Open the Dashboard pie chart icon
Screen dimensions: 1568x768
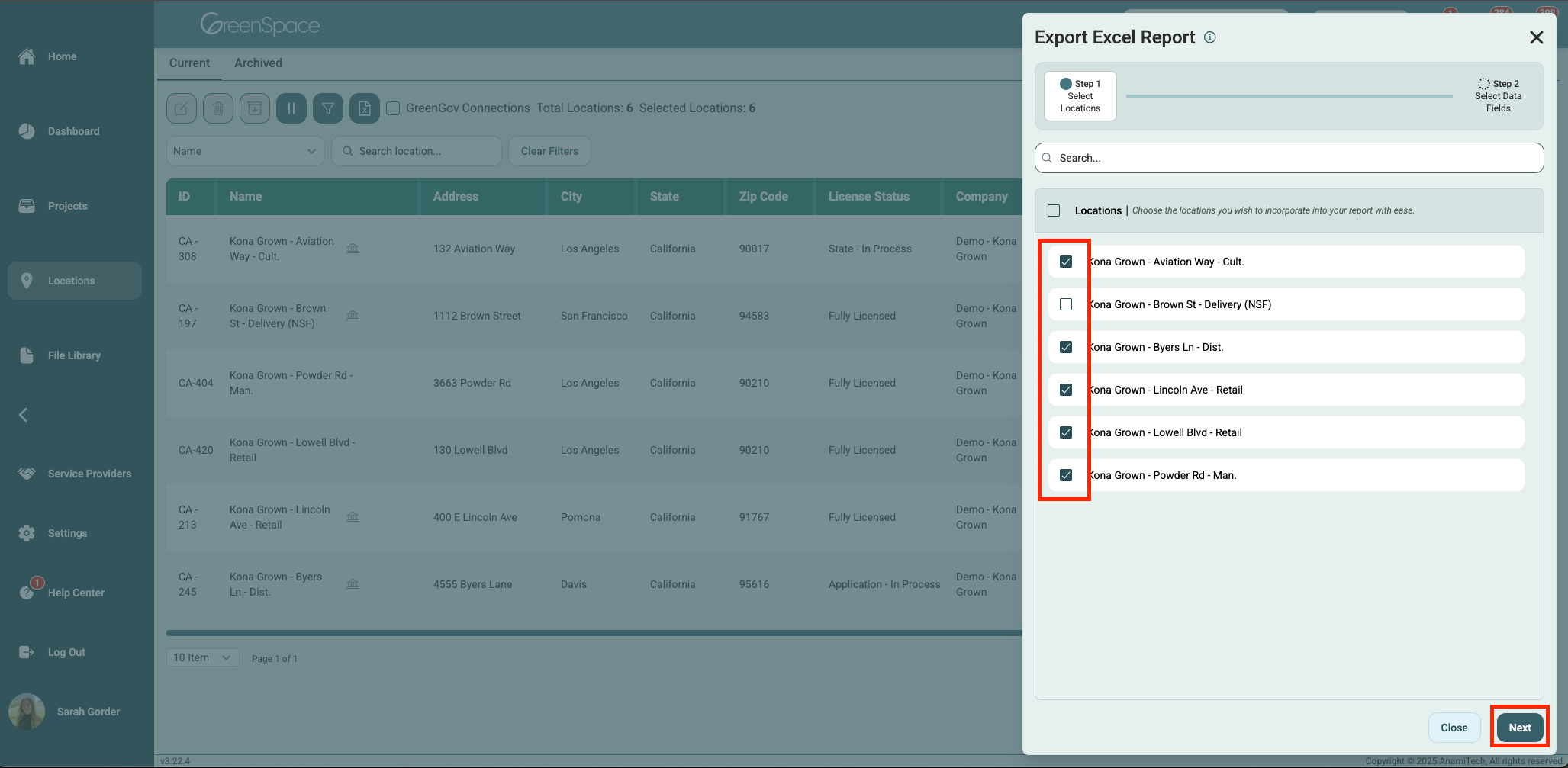[27, 131]
